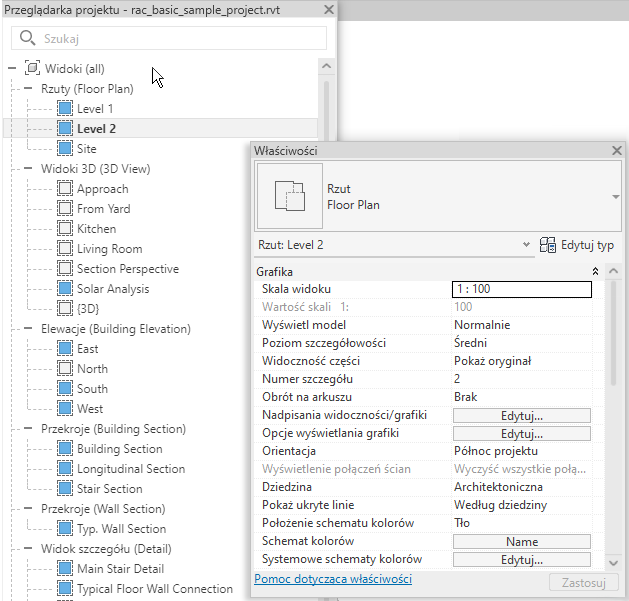Close the Właściwości panel
629x601 pixels.
[x=617, y=150]
